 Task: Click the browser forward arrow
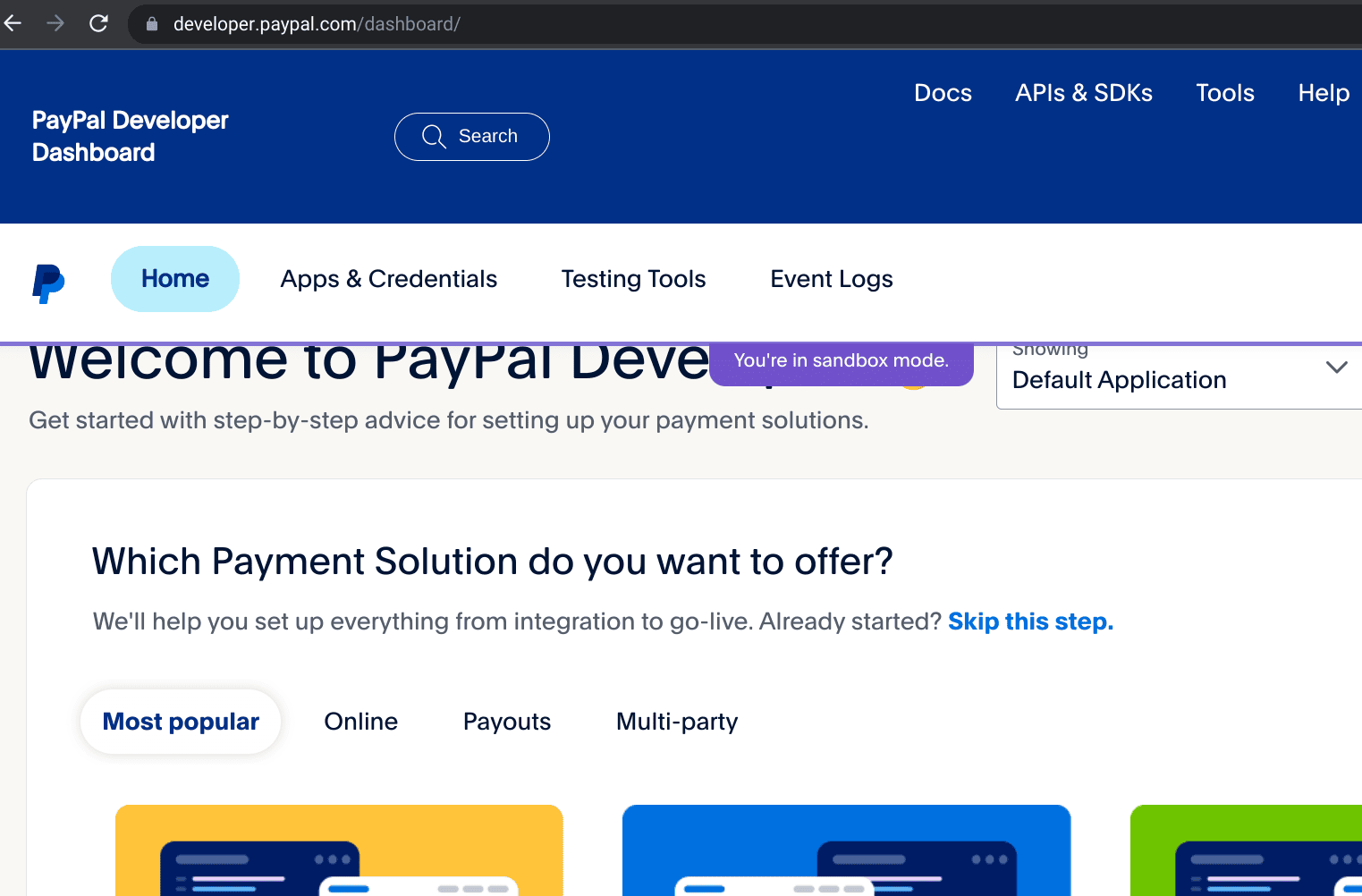(55, 23)
